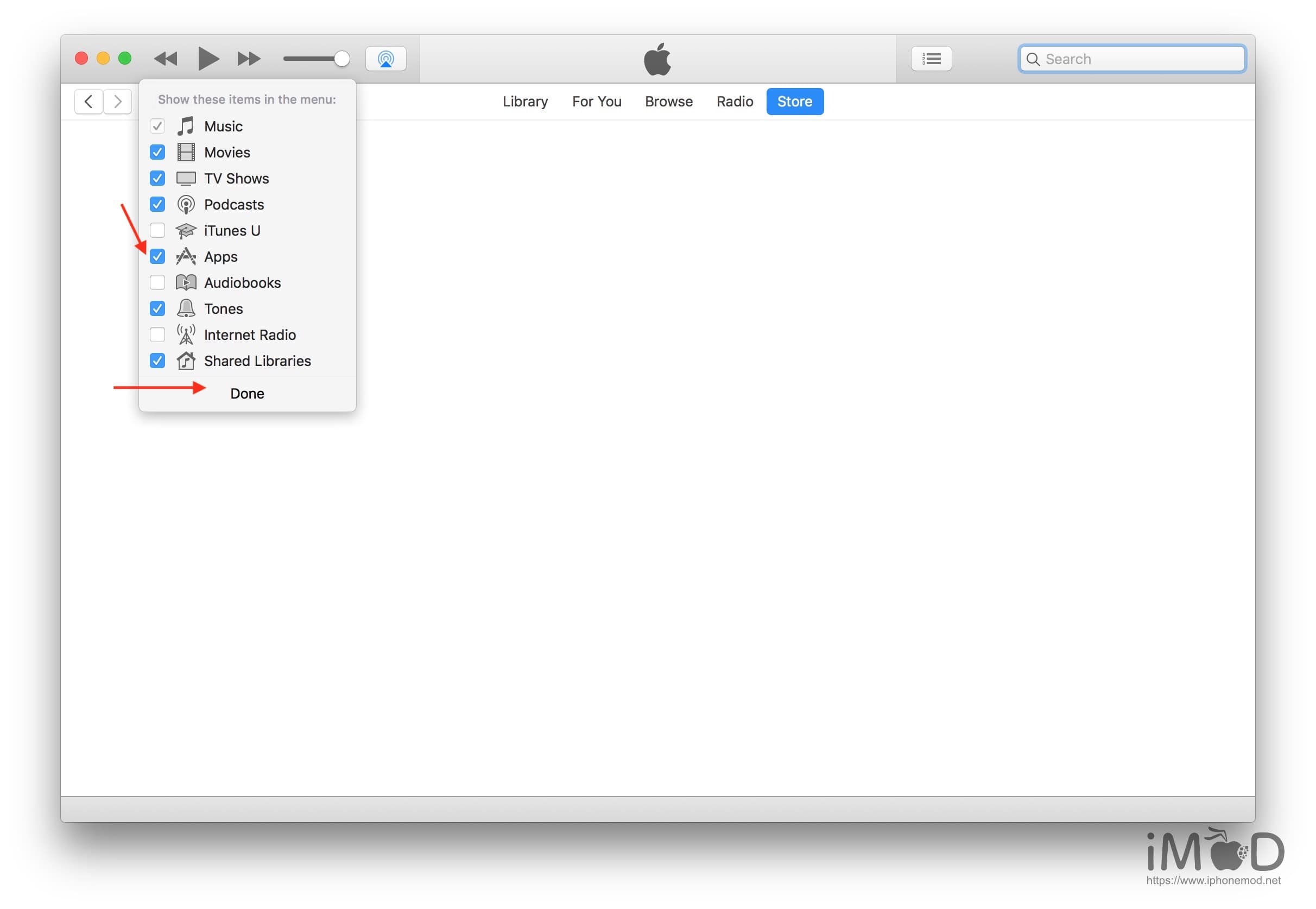This screenshot has height=909, width=1316.
Task: Click the fast-forward/next track icon
Action: (248, 59)
